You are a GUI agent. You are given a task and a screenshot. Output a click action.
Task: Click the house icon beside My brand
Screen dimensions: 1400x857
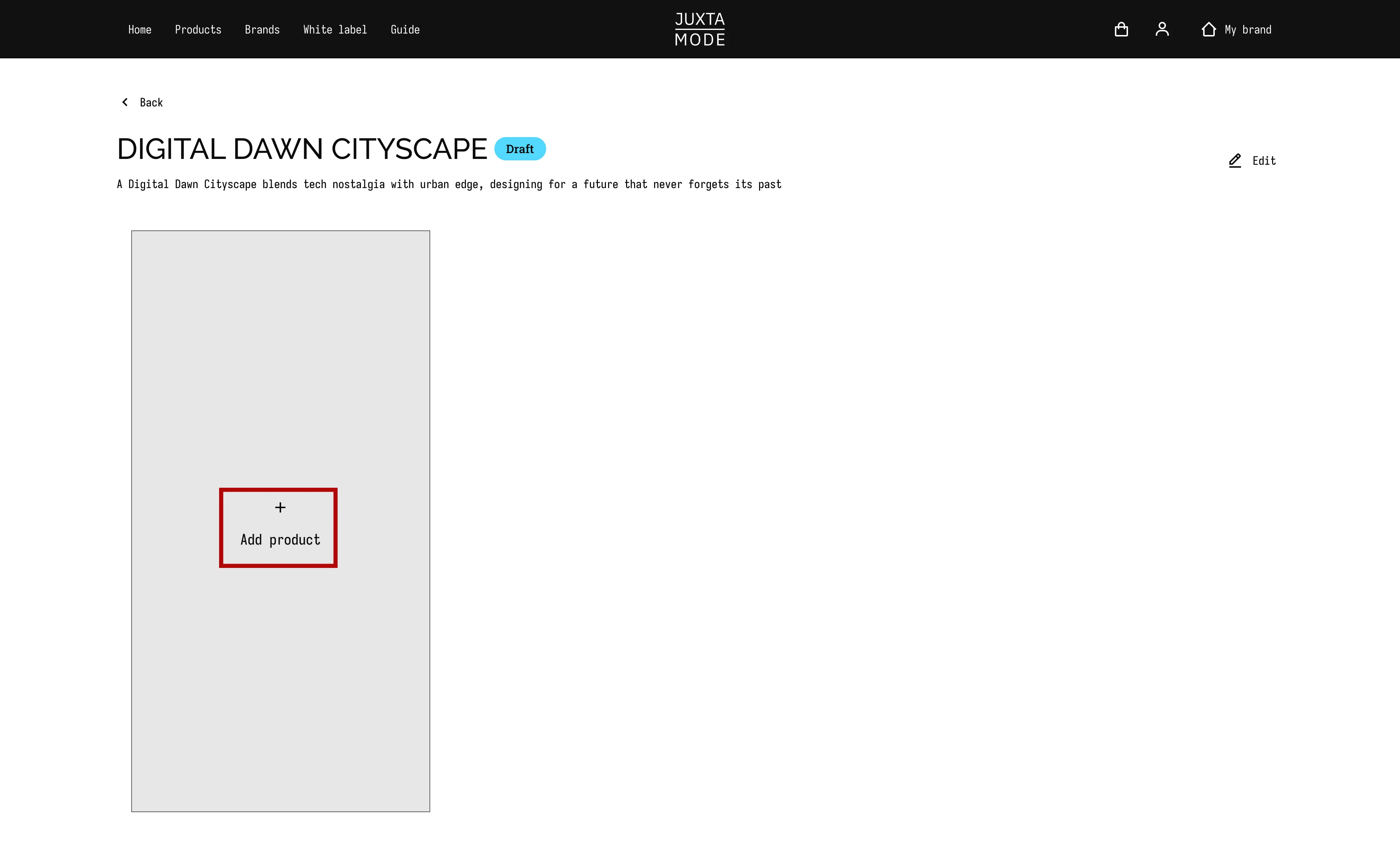click(1209, 30)
